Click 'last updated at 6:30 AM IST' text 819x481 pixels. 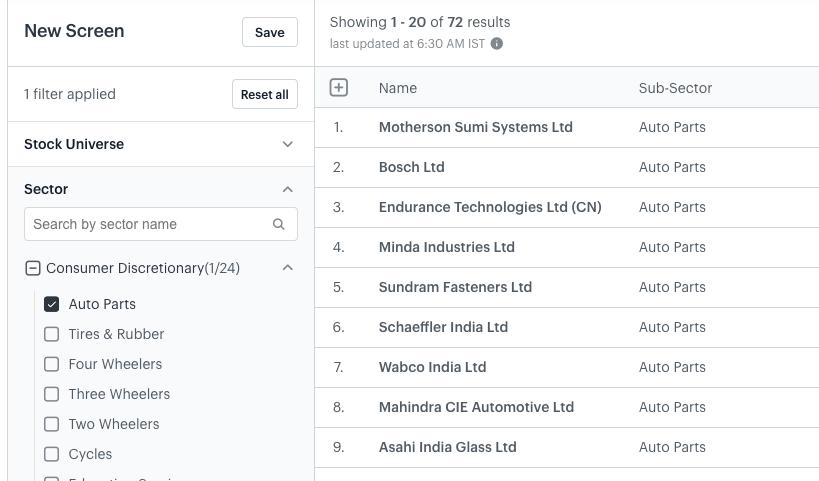[x=407, y=44]
